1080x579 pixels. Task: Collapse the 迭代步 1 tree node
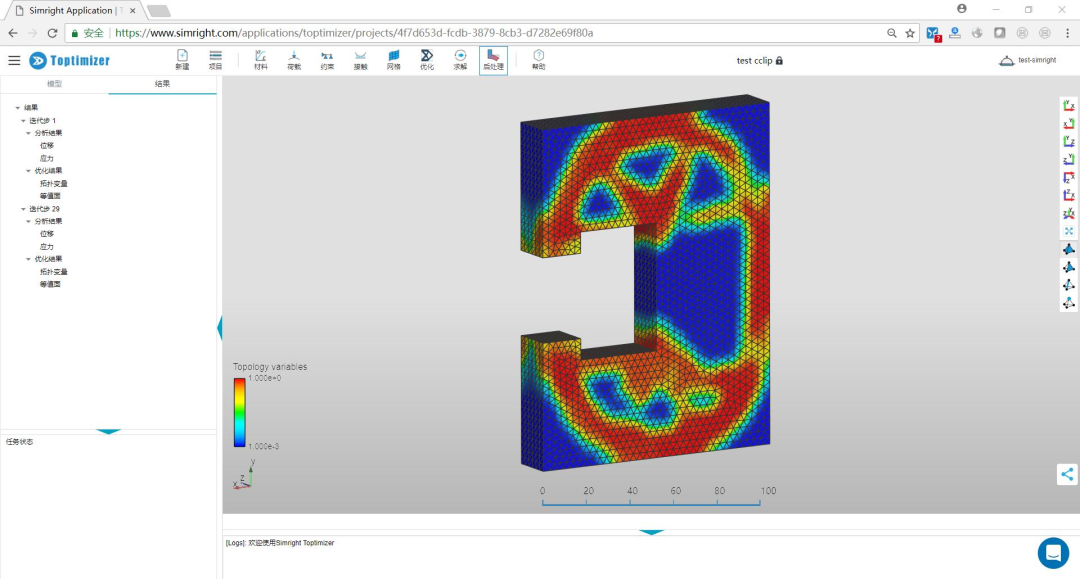pyautogui.click(x=23, y=120)
